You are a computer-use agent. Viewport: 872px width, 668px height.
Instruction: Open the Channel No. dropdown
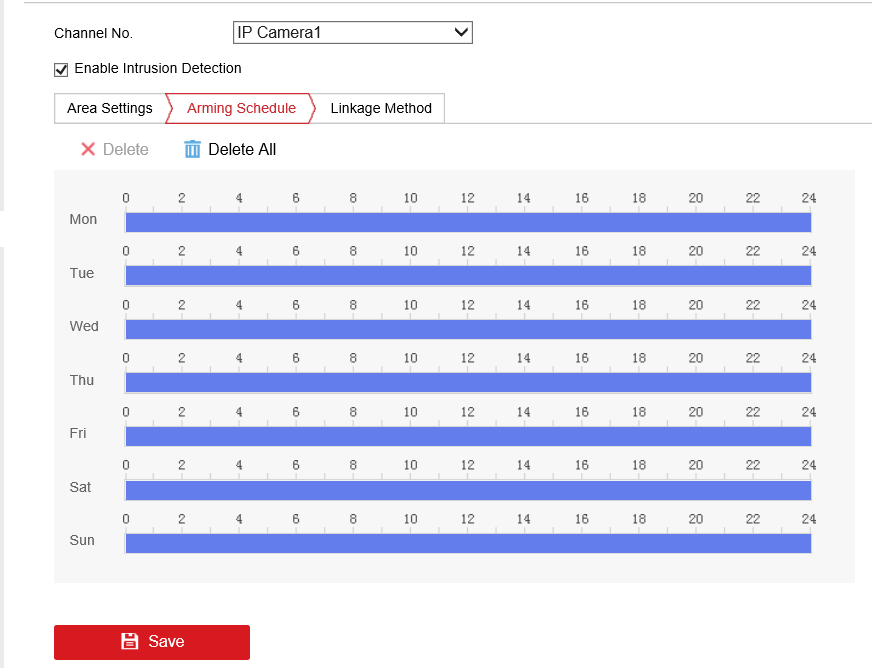pos(353,32)
